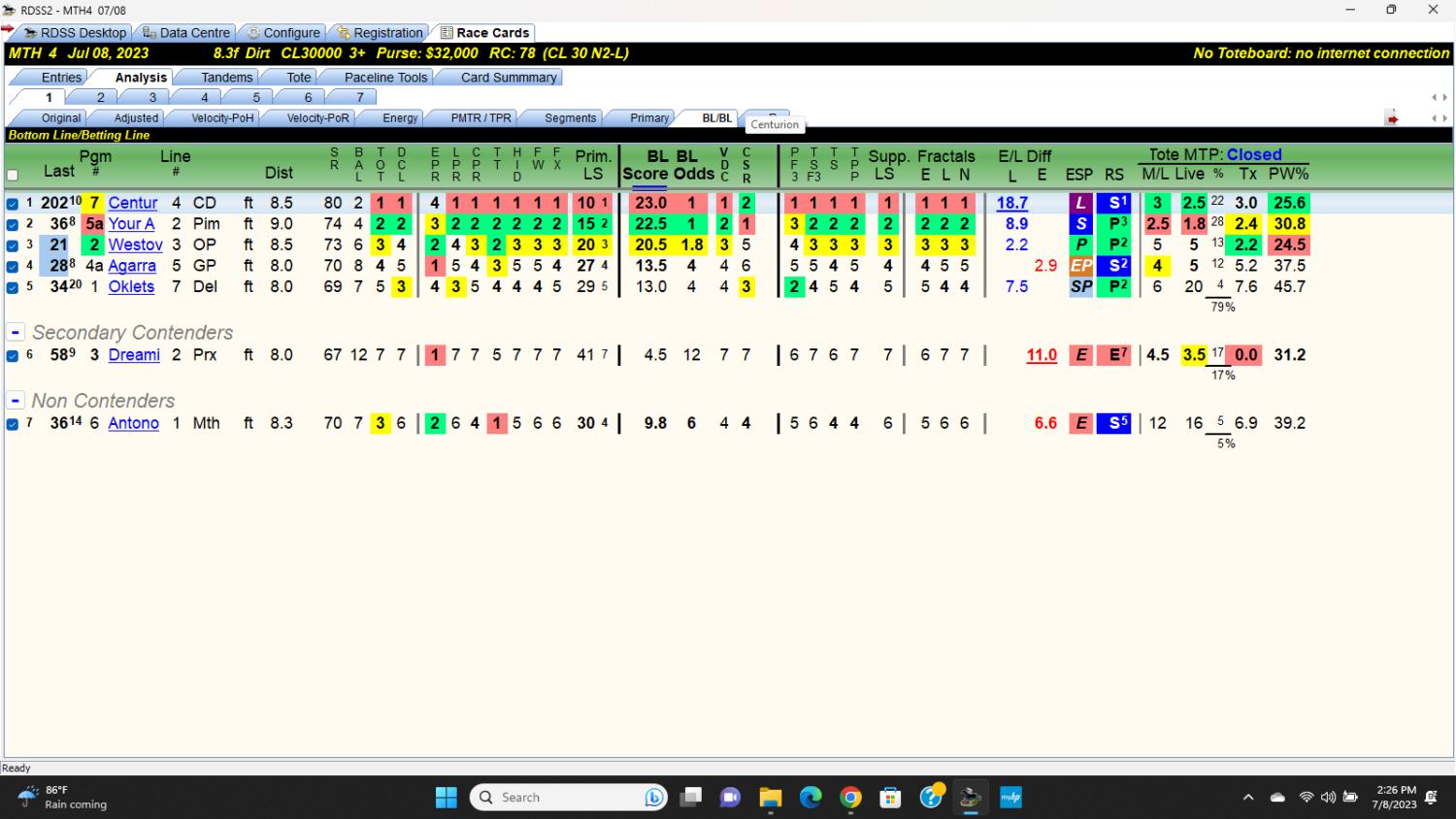Screen dimensions: 1456x819
Task: Launch Google Chrome from taskbar
Action: click(851, 798)
